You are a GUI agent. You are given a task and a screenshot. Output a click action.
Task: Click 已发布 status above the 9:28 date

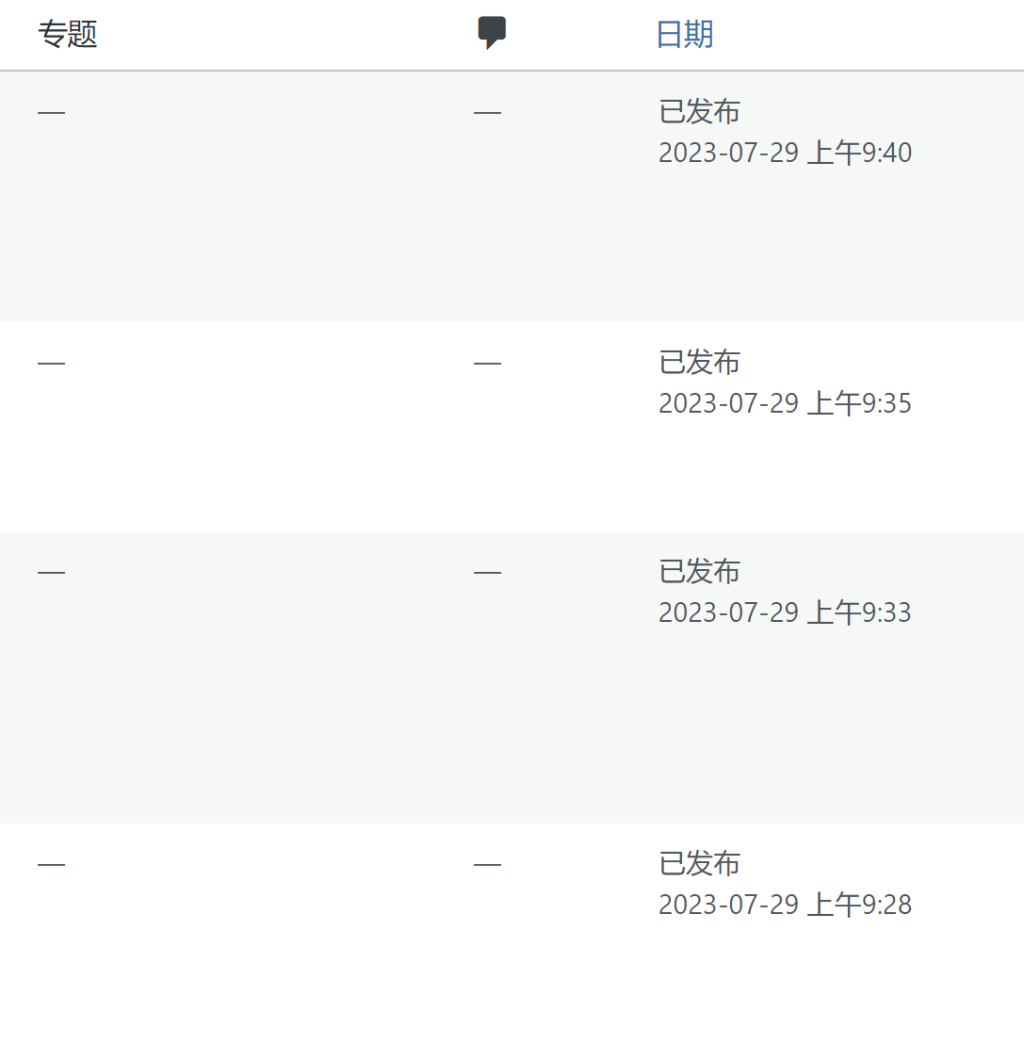(x=699, y=863)
